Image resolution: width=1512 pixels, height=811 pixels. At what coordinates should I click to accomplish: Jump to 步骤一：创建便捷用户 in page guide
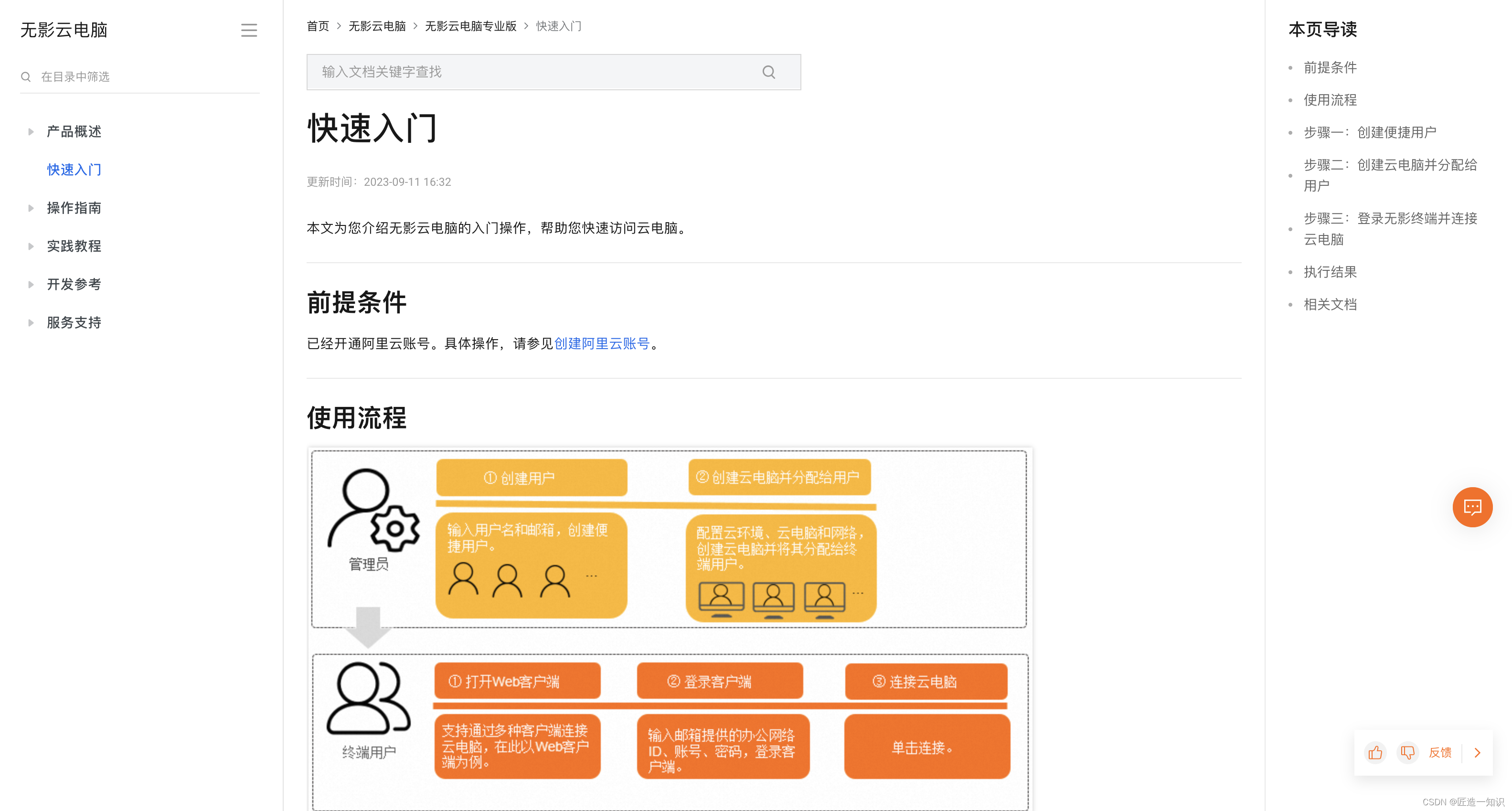[1369, 132]
